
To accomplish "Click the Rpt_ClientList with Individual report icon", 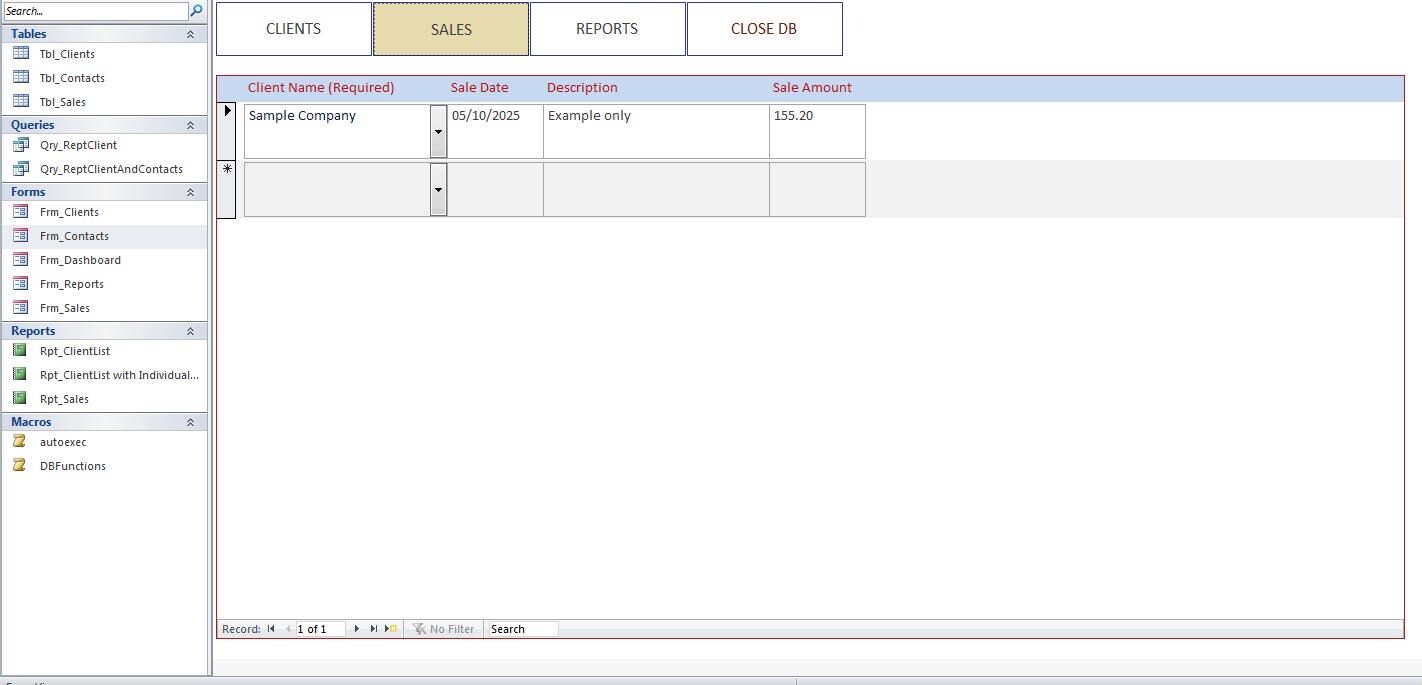I will point(20,375).
